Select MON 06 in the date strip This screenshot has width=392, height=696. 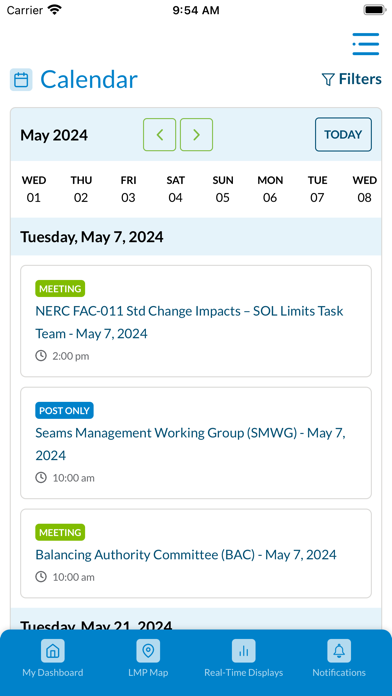[270, 189]
